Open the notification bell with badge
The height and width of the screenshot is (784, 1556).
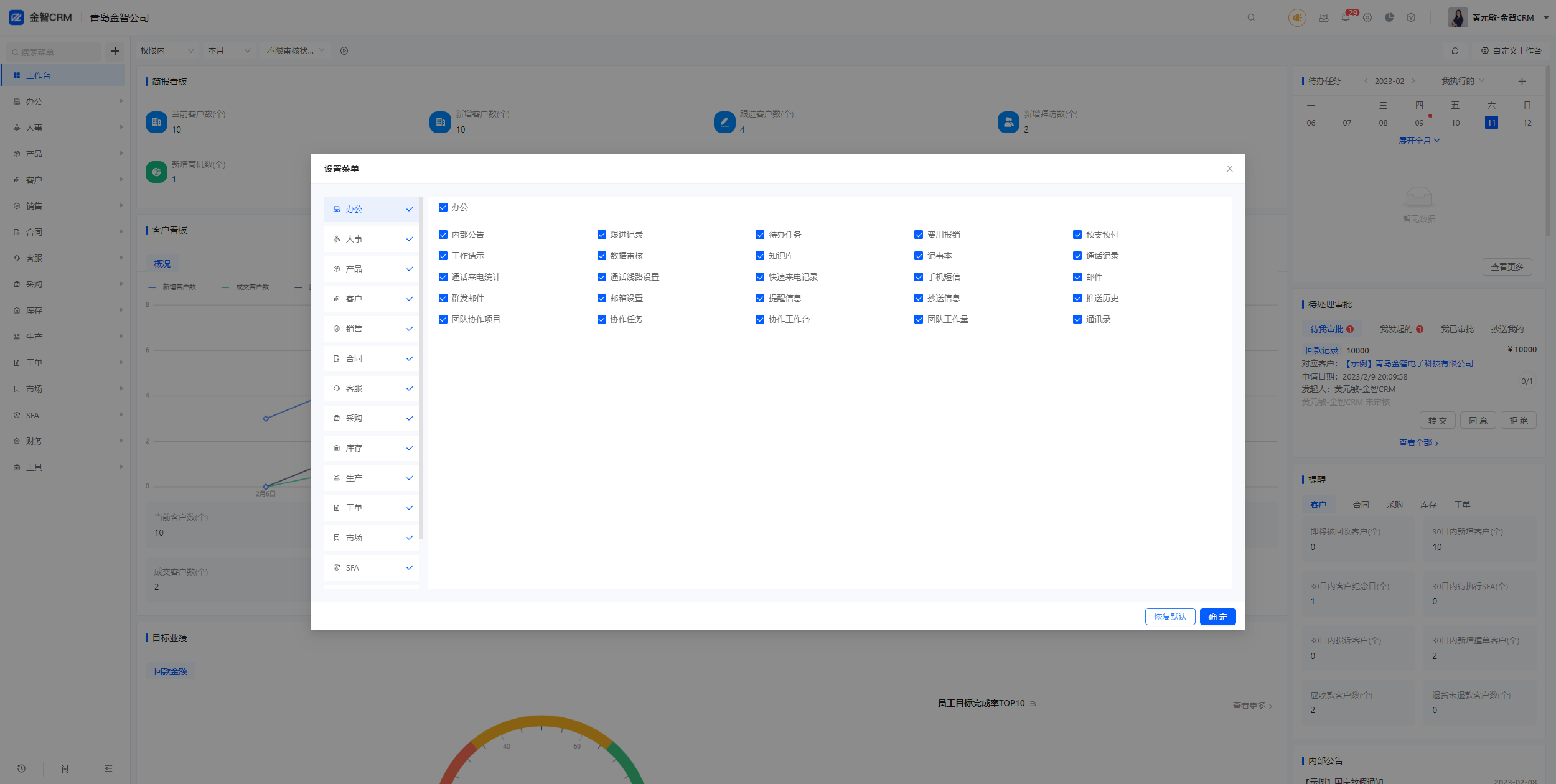[x=1346, y=17]
